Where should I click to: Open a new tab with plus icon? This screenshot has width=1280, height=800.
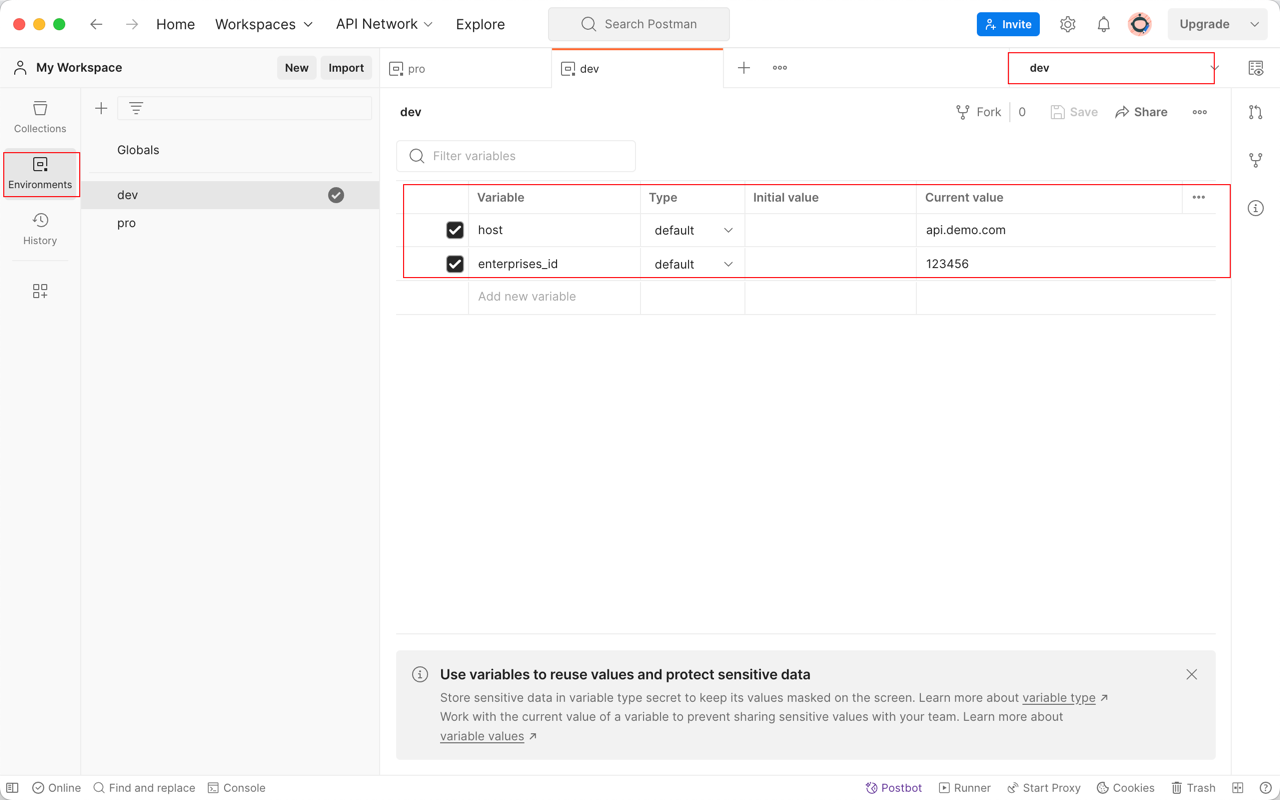pyautogui.click(x=744, y=68)
